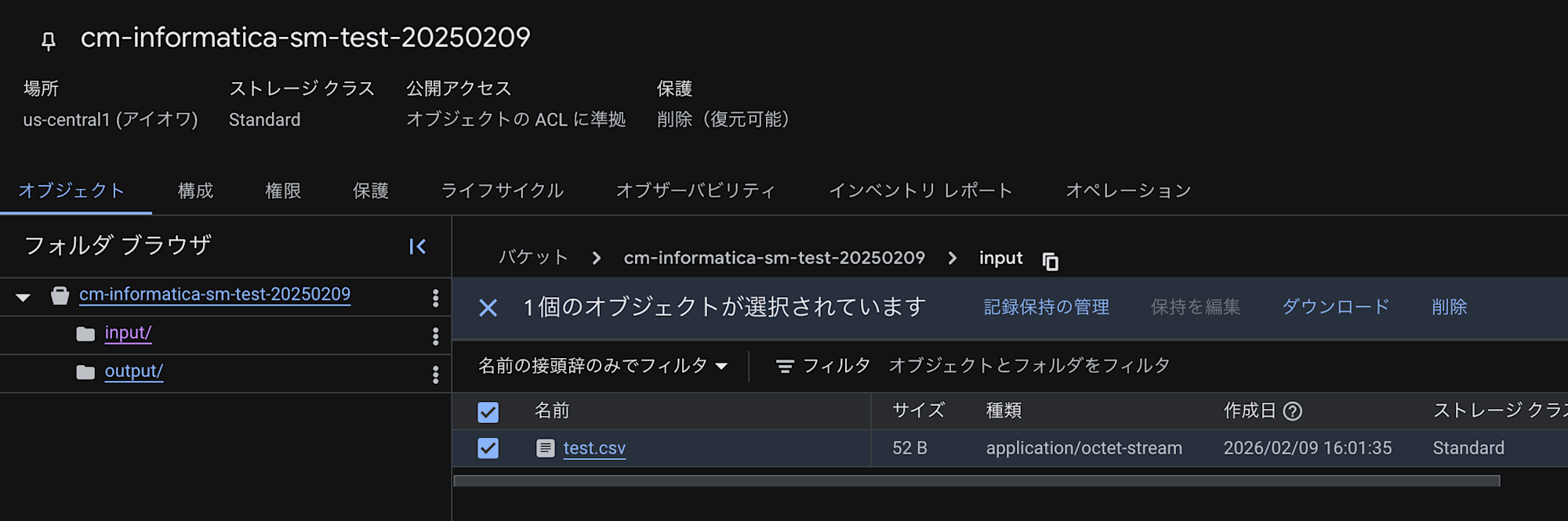This screenshot has width=1568, height=521.
Task: Sort by サイズ column header
Action: coord(918,411)
